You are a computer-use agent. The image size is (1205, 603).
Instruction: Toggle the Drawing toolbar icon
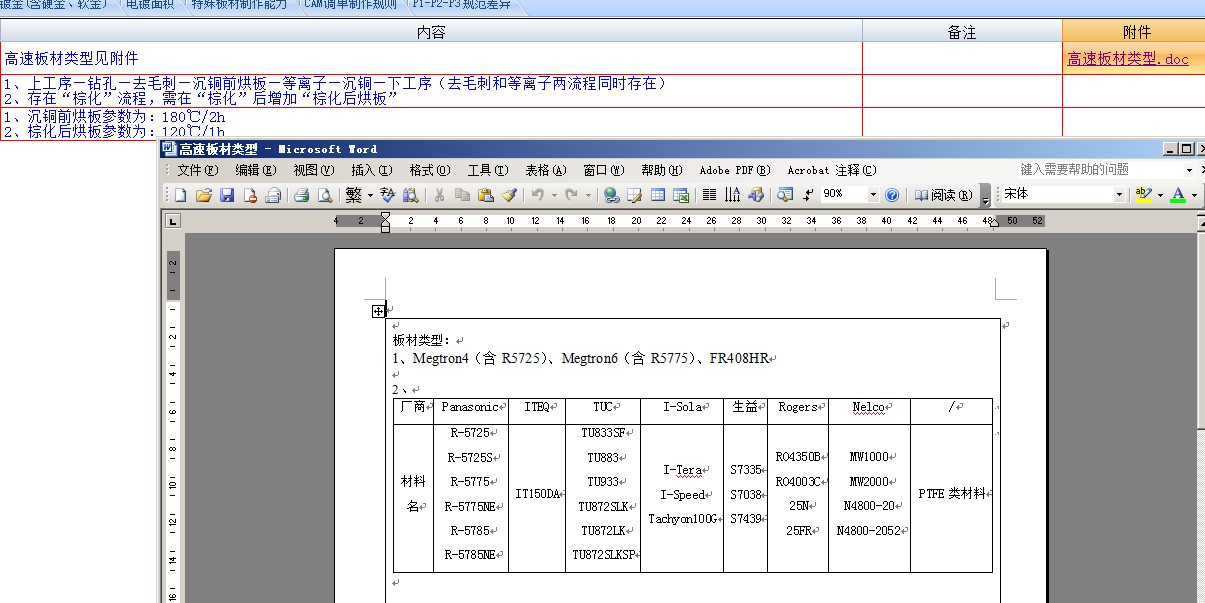[x=755, y=195]
